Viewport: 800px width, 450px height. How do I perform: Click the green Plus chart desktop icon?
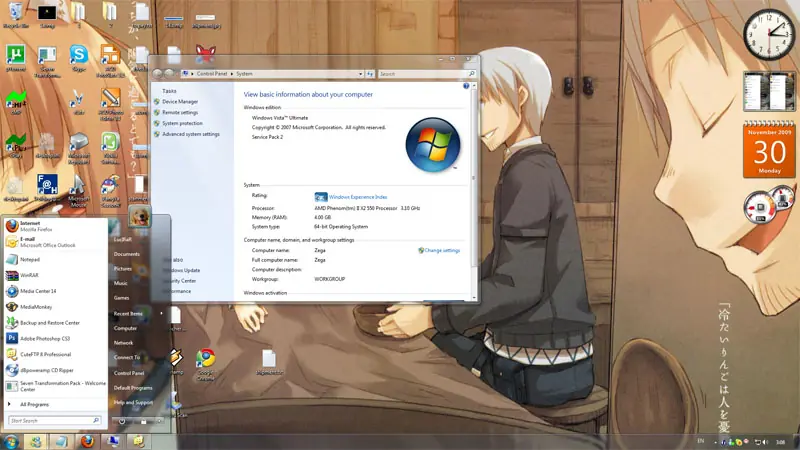click(x=16, y=146)
